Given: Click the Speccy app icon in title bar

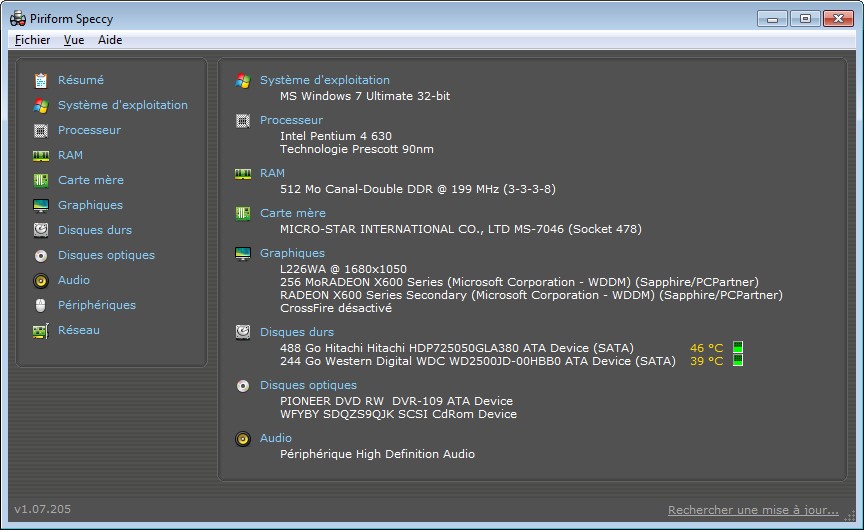Looking at the screenshot, I should (18, 18).
